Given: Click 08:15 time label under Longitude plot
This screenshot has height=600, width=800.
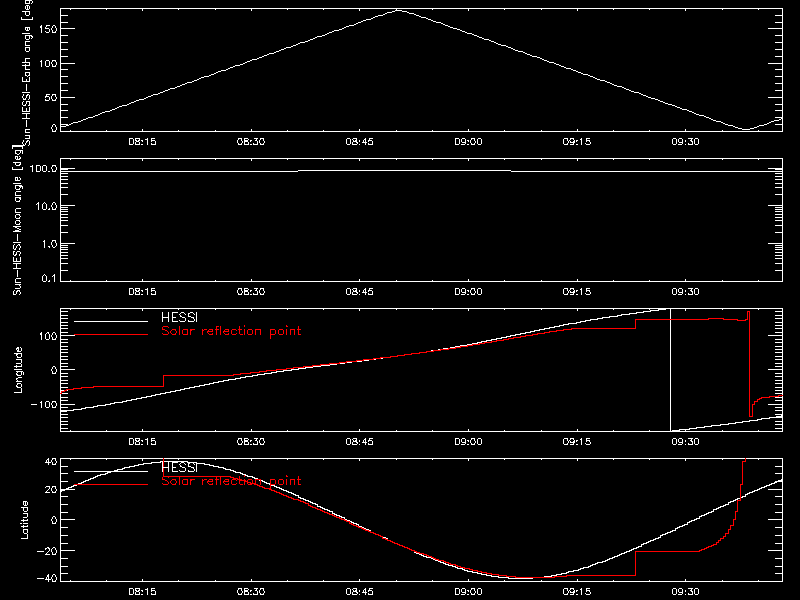Looking at the screenshot, I should 142,441.
